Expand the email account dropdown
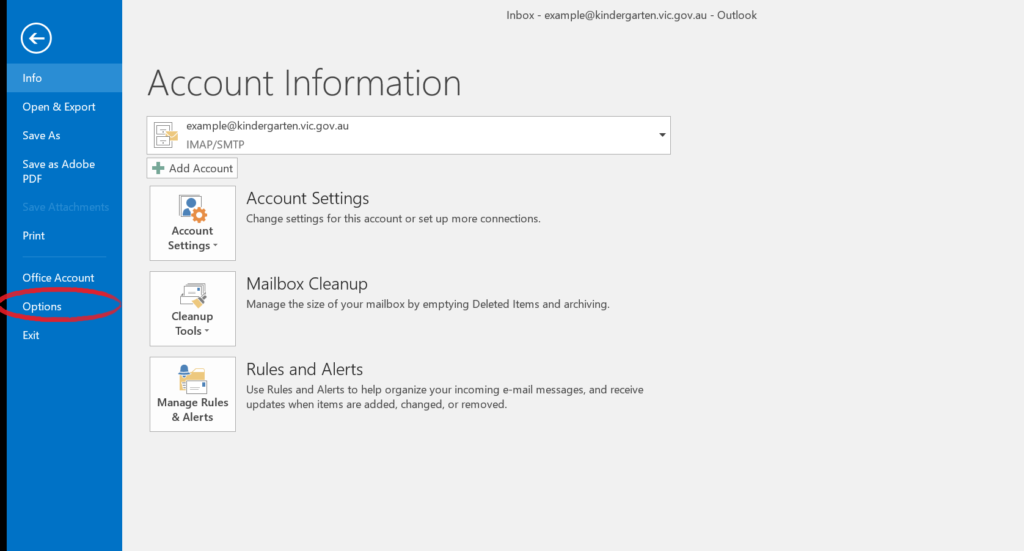 [662, 135]
